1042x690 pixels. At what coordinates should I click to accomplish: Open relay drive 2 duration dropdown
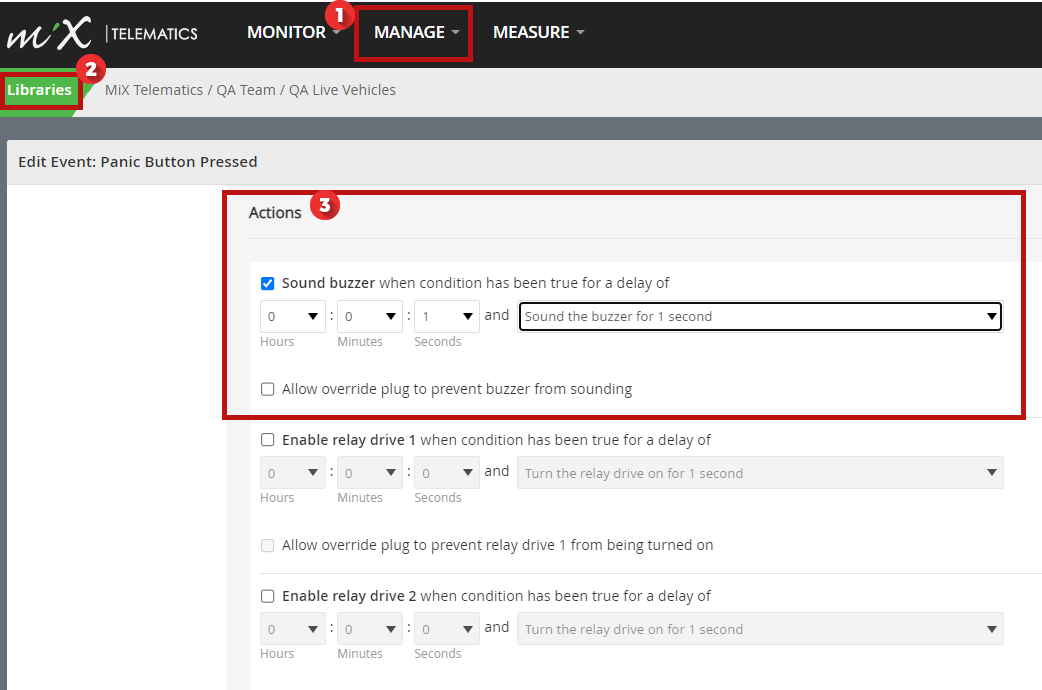[760, 629]
